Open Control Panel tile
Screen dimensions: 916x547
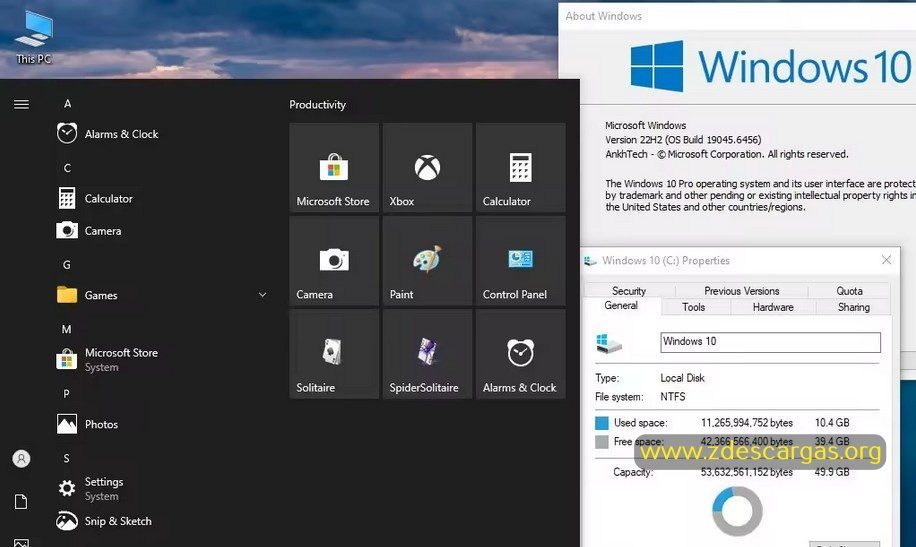pos(521,261)
